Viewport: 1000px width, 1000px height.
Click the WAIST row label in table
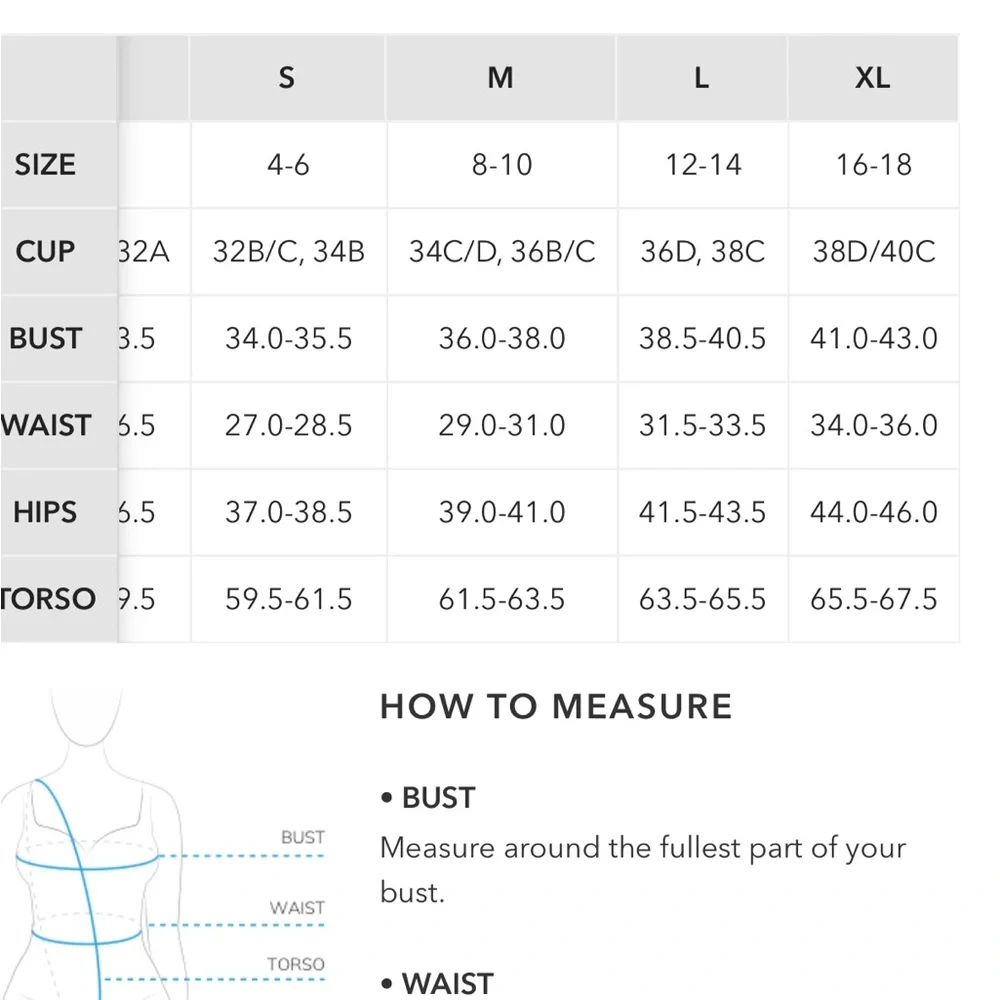tap(47, 425)
